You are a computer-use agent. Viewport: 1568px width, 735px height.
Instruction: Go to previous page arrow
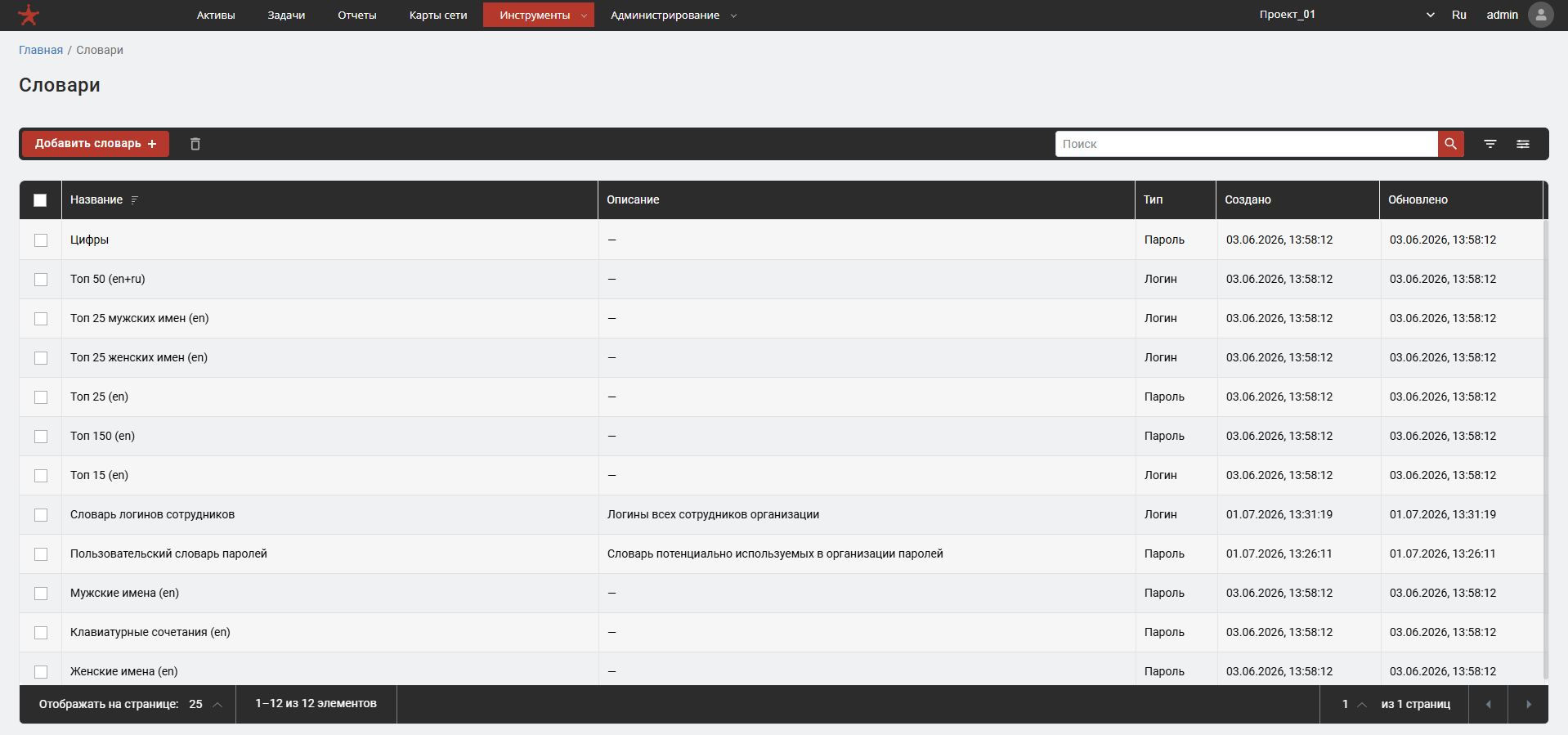click(x=1488, y=704)
